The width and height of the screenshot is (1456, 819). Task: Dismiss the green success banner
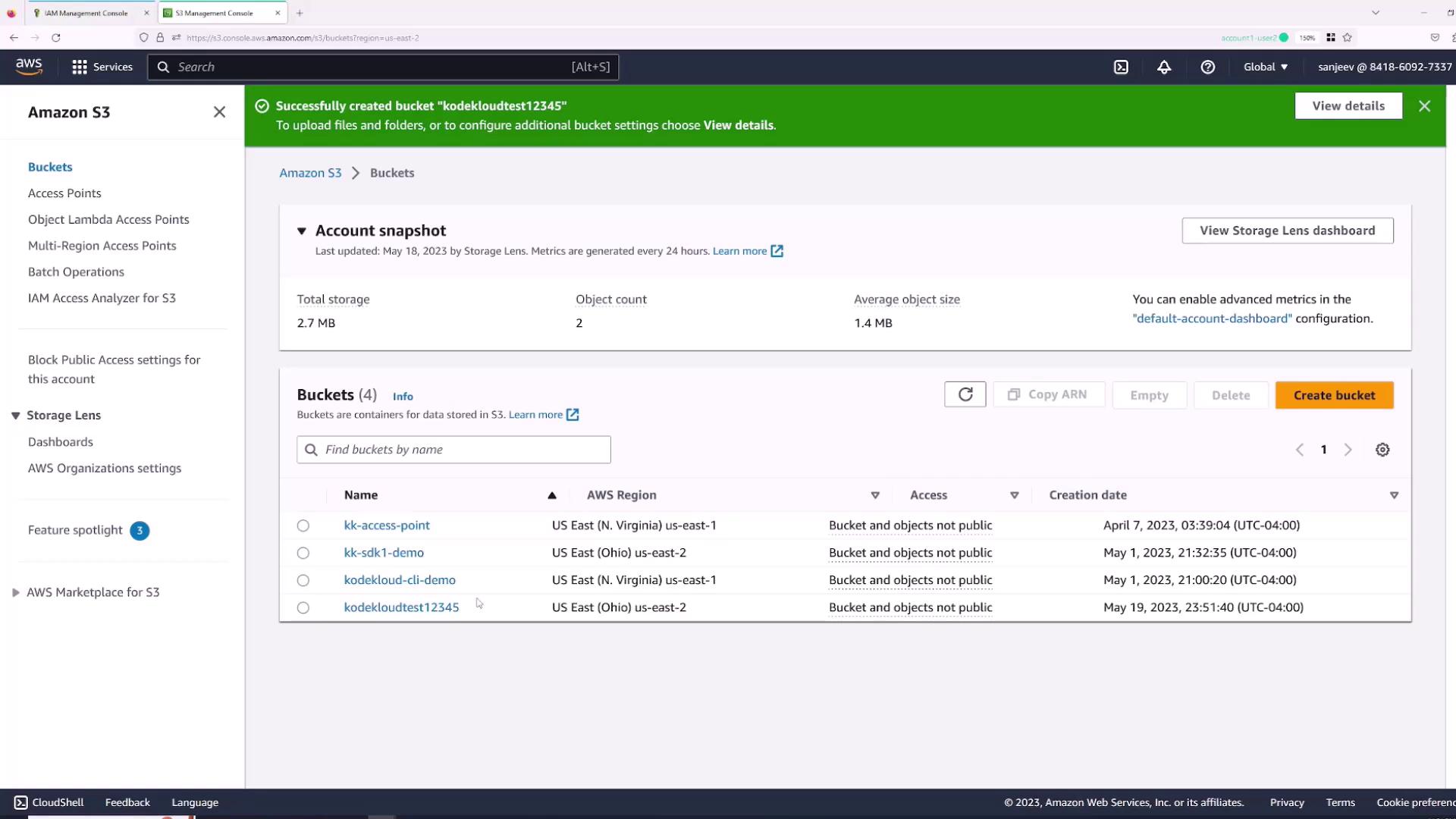click(1424, 106)
